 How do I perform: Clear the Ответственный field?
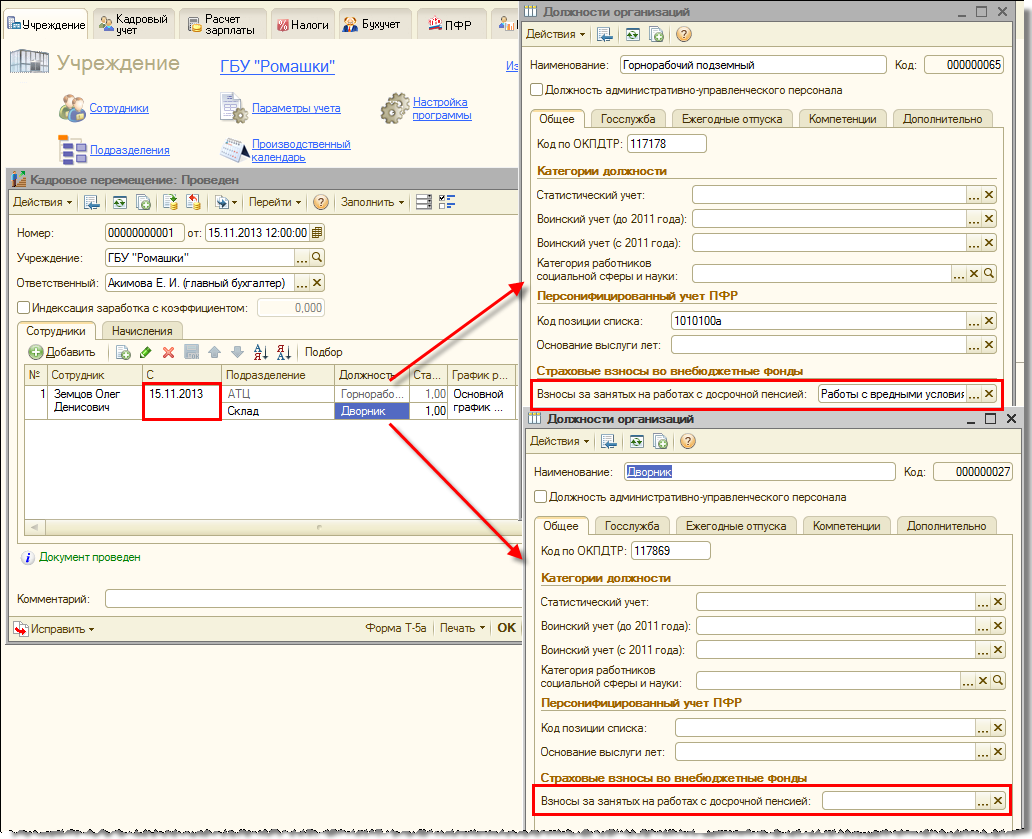coord(317,283)
